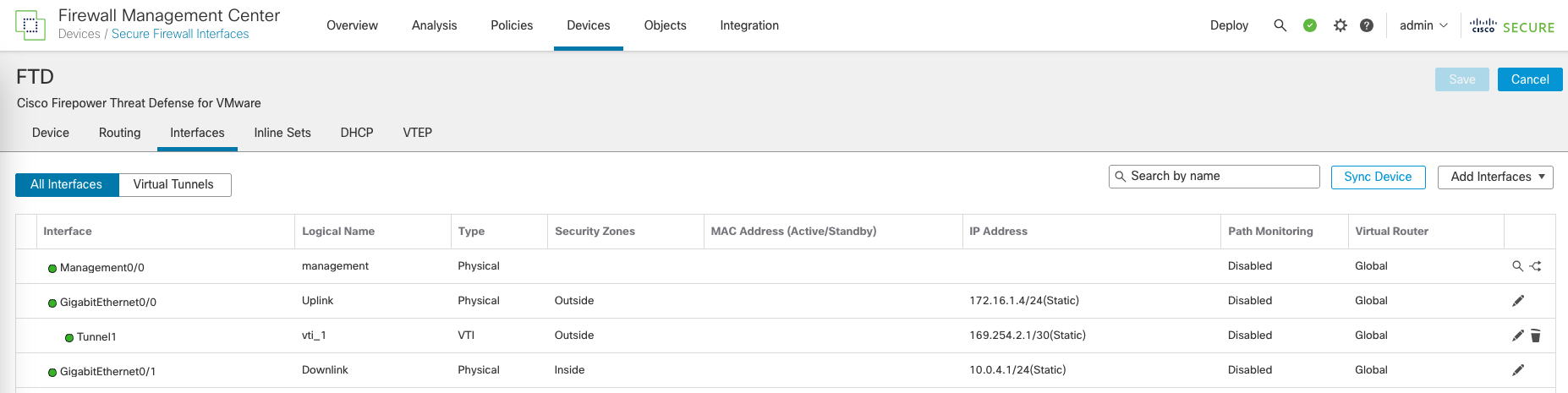Delete the Tunnel1 interface trash icon
Image resolution: width=1568 pixels, height=393 pixels.
click(x=1536, y=336)
